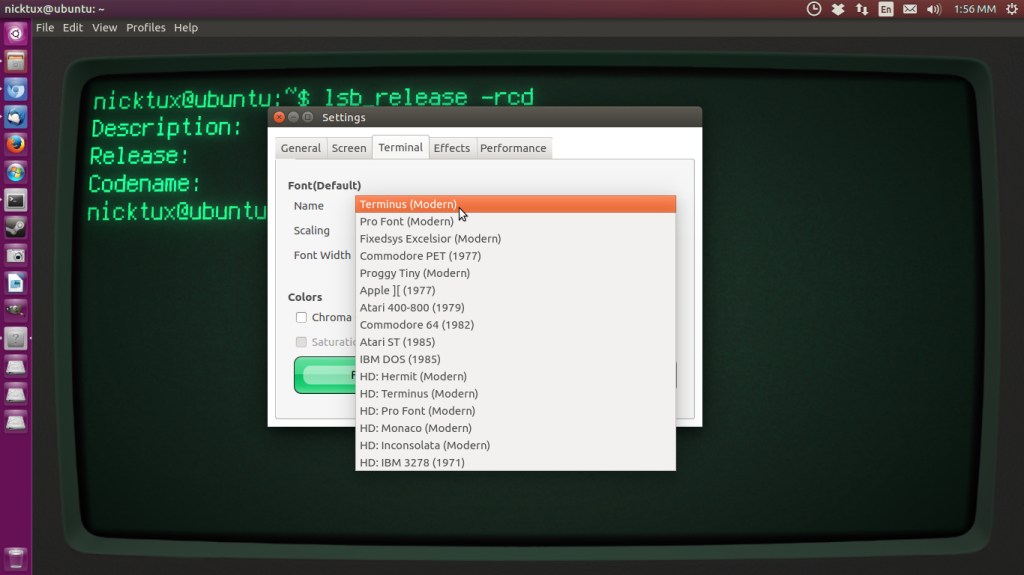Image resolution: width=1024 pixels, height=575 pixels.
Task: Switch to the Screen tab
Action: (349, 148)
